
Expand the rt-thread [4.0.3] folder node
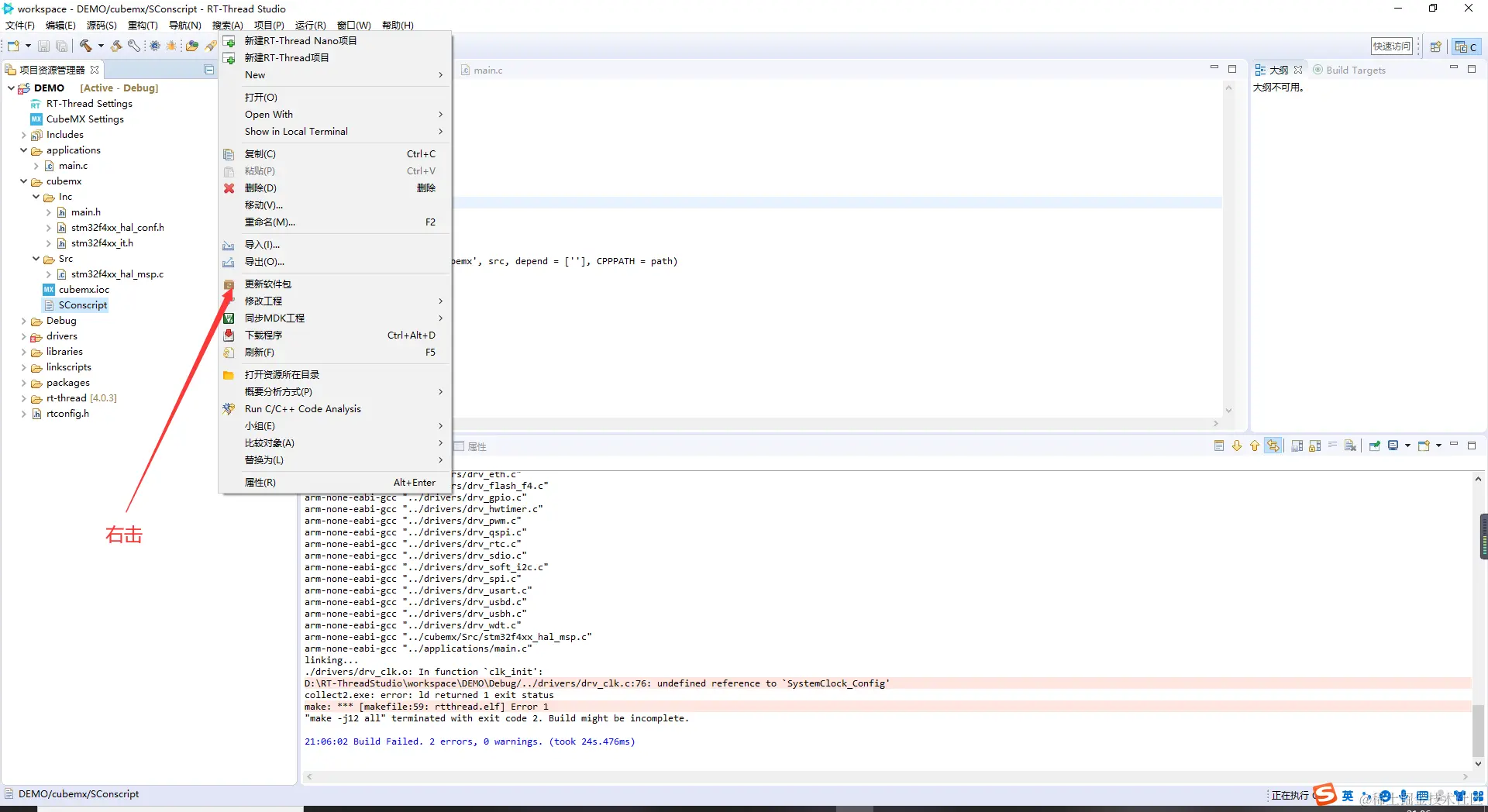(x=23, y=398)
